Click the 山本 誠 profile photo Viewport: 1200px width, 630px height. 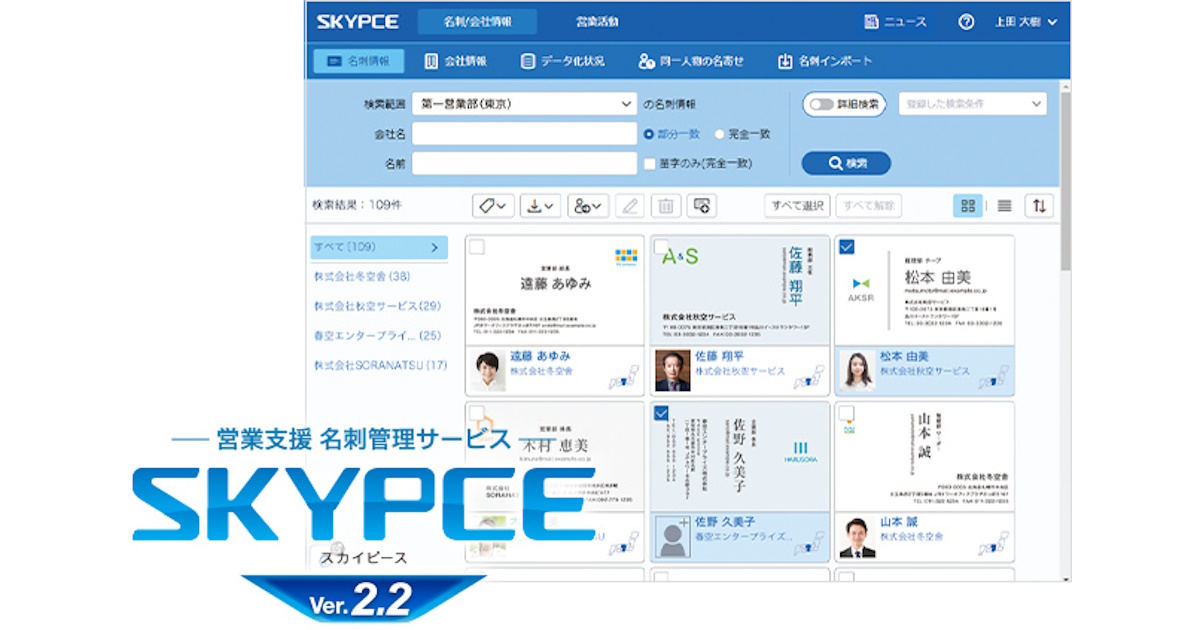pos(857,537)
